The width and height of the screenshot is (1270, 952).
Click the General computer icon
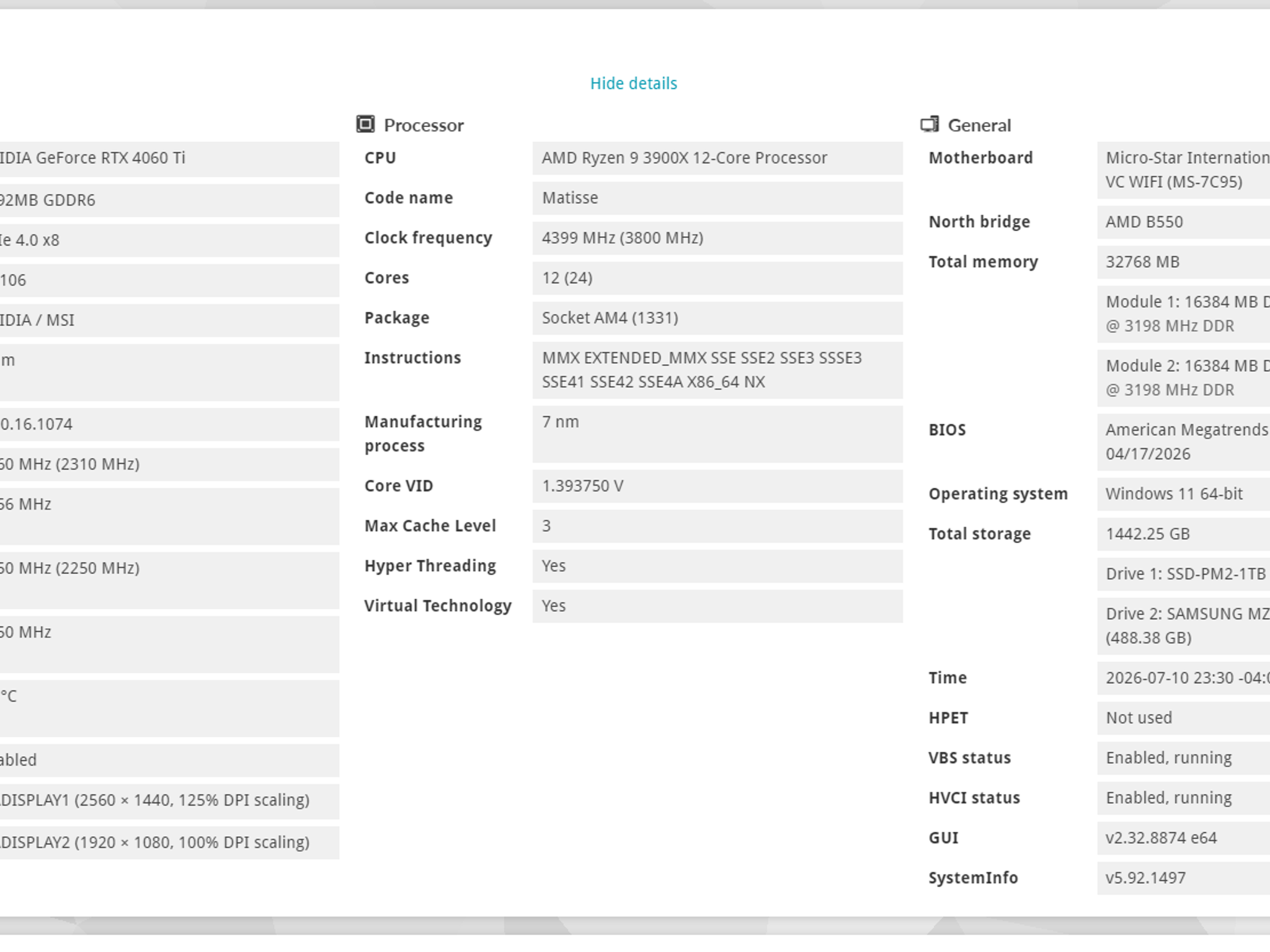(930, 125)
